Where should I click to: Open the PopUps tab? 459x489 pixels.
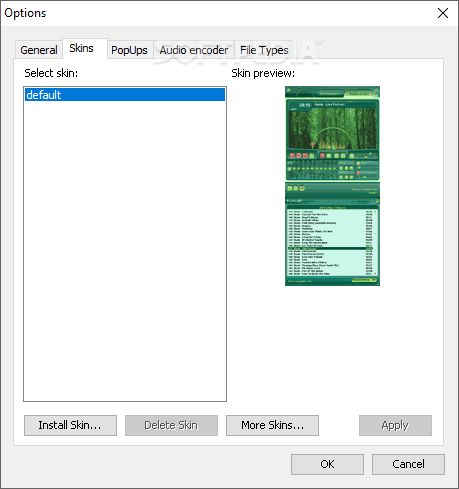(x=129, y=50)
